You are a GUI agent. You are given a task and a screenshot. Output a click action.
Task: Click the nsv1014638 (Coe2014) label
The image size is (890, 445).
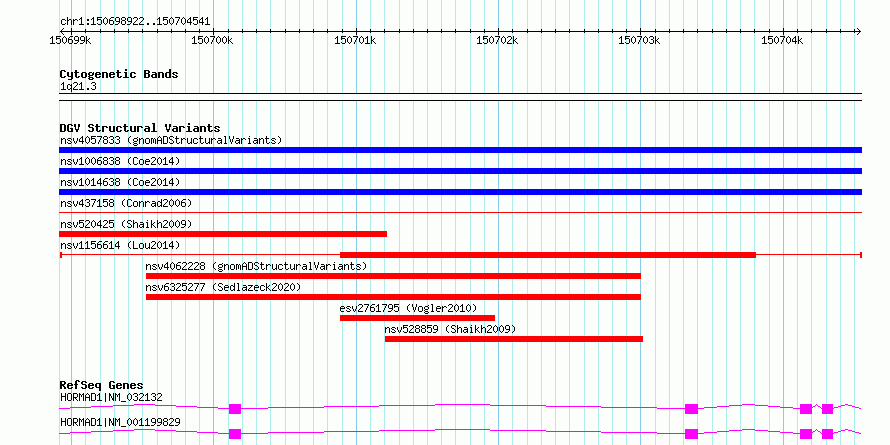click(x=120, y=182)
